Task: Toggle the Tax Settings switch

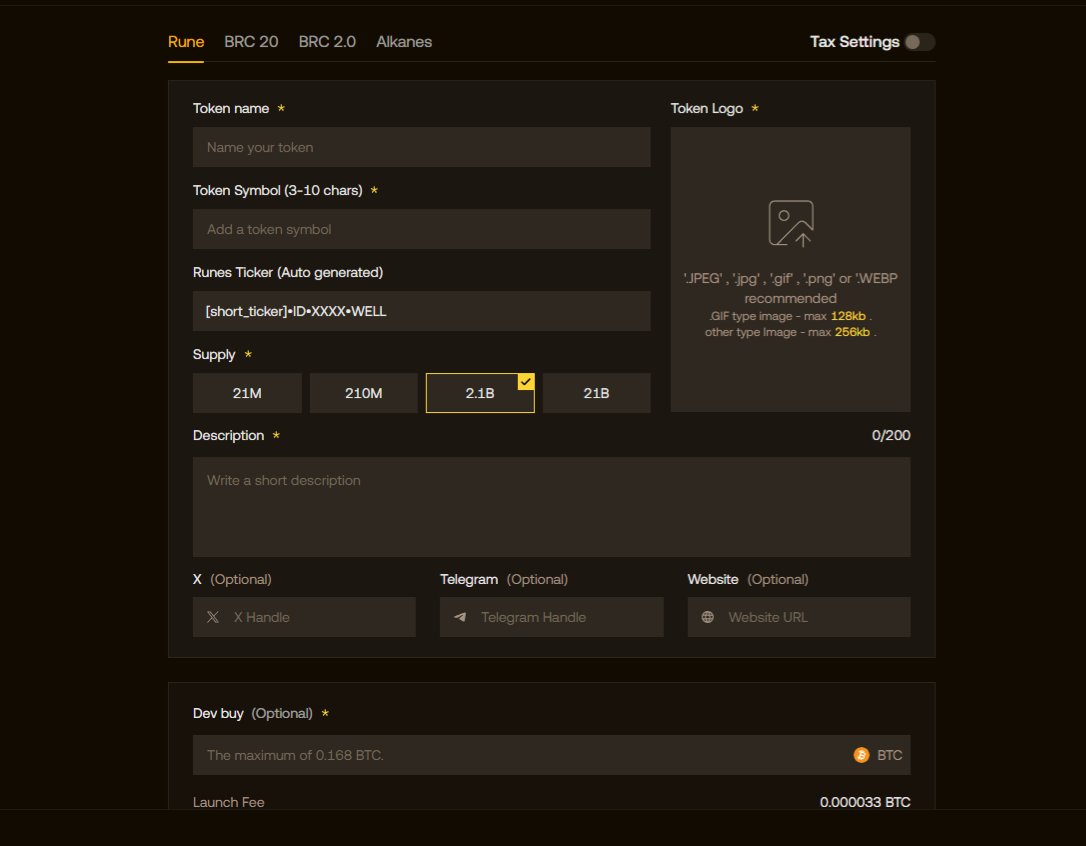Action: (x=919, y=42)
